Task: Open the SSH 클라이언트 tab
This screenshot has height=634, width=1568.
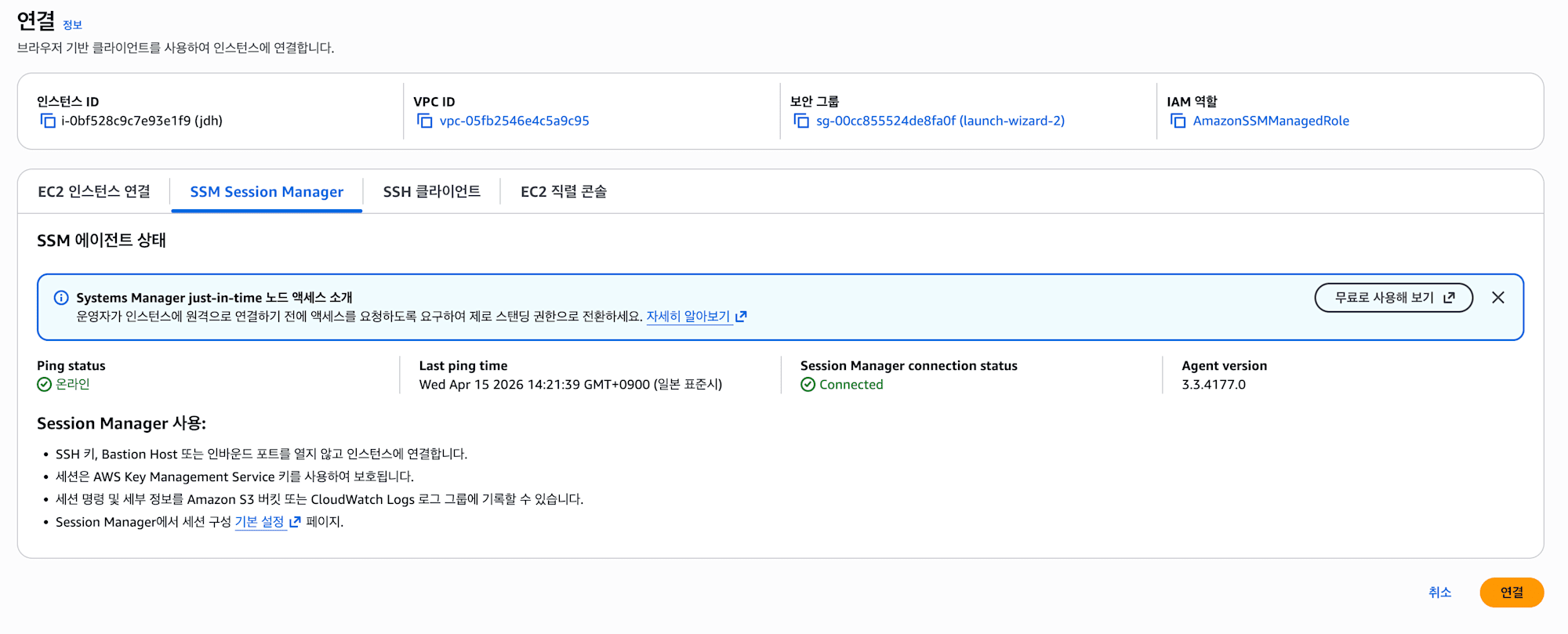Action: 431,192
